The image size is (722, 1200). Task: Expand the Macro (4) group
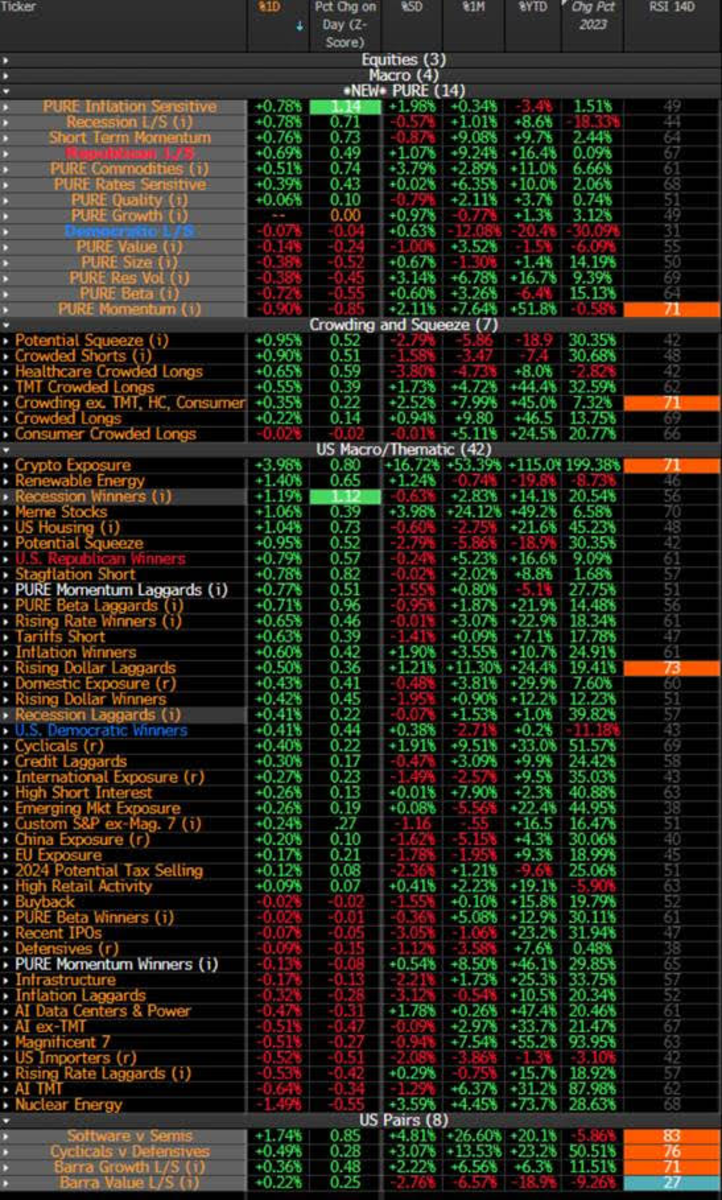(x=6, y=75)
